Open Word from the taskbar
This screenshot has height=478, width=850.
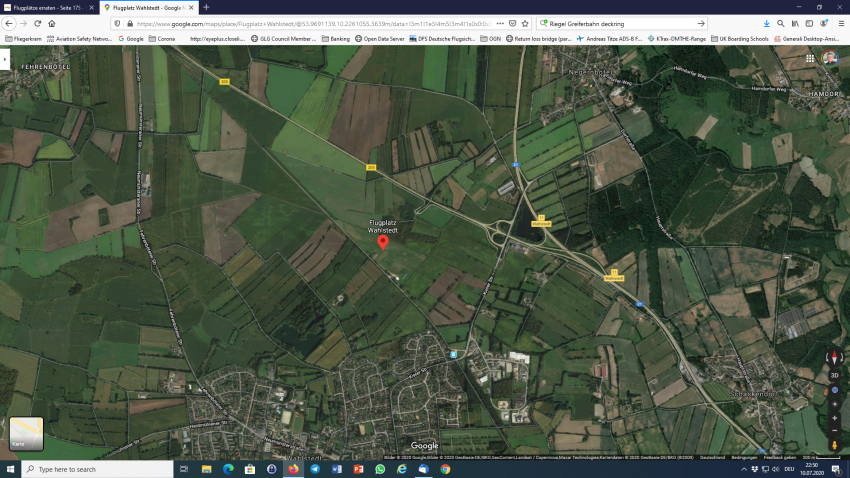[x=337, y=469]
